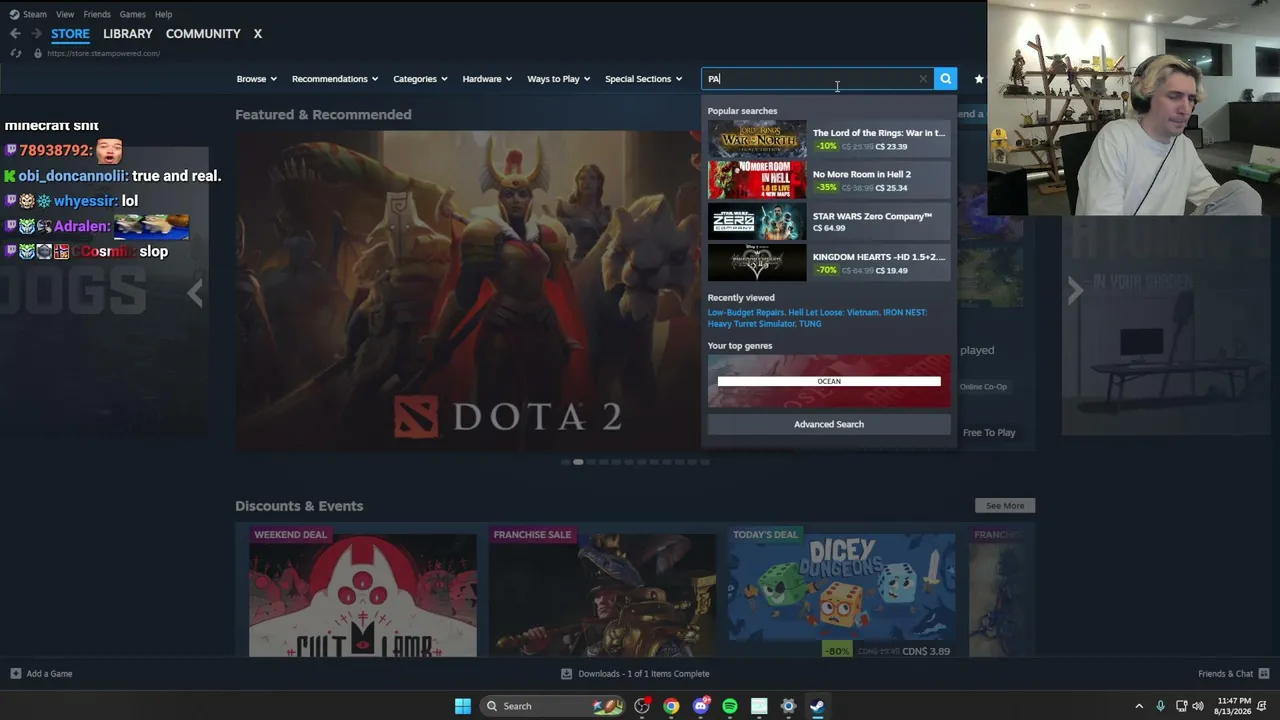Click the Steam icon in the taskbar
Screen dimensions: 1280x720
(817, 706)
